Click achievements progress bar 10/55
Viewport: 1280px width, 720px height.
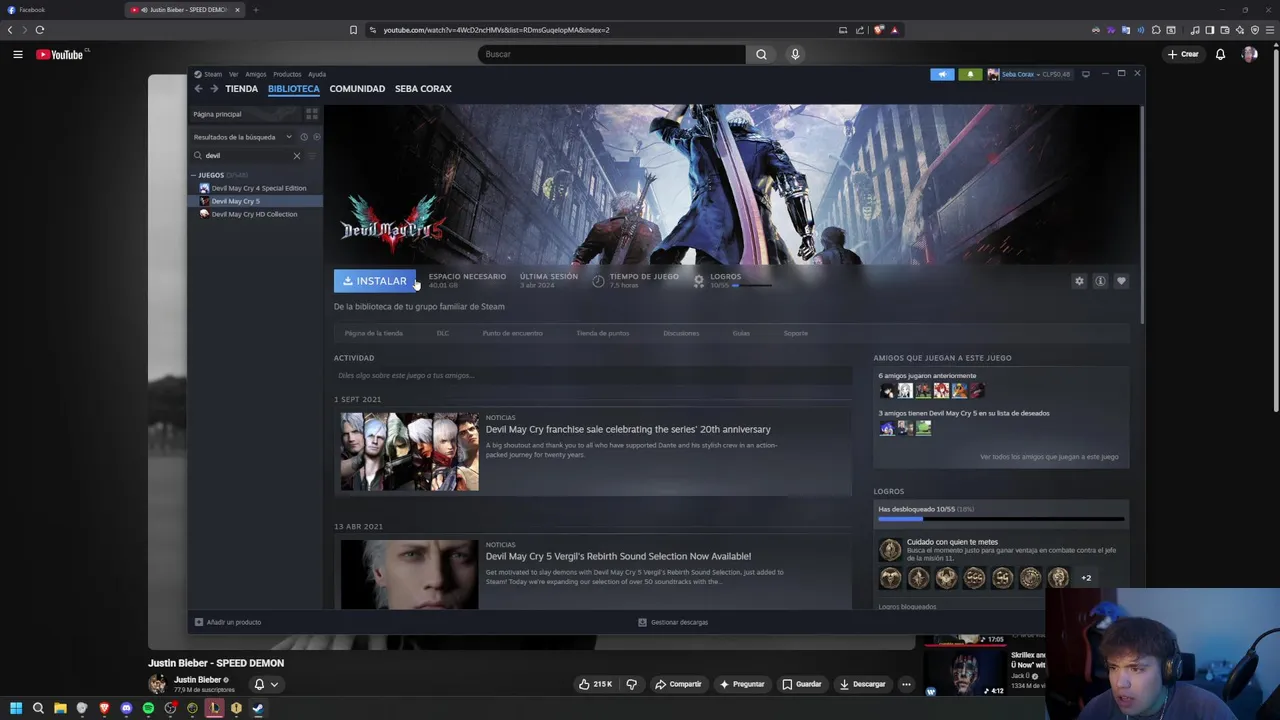pos(1001,519)
